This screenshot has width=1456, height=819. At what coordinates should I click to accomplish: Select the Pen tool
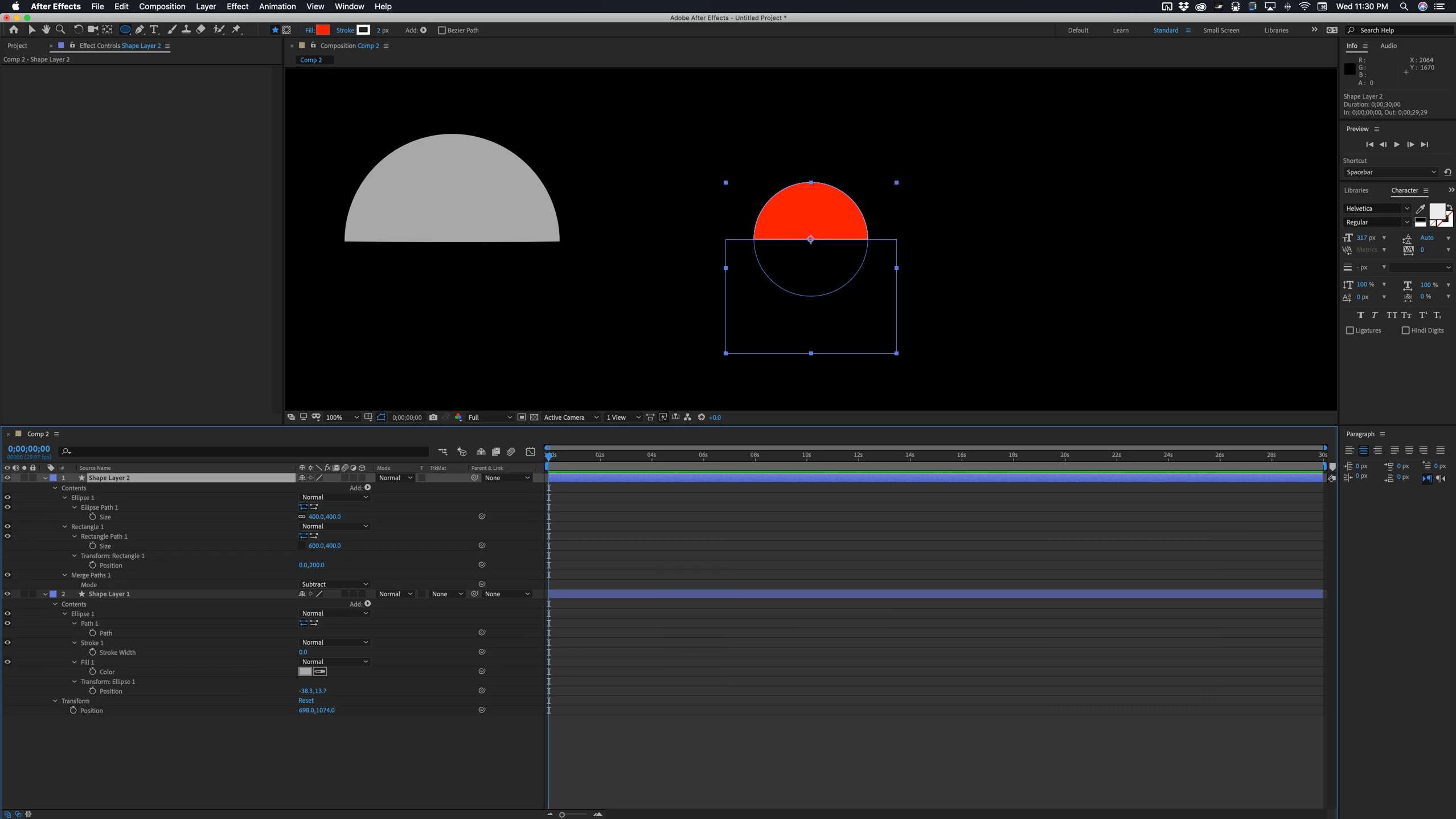click(x=140, y=30)
